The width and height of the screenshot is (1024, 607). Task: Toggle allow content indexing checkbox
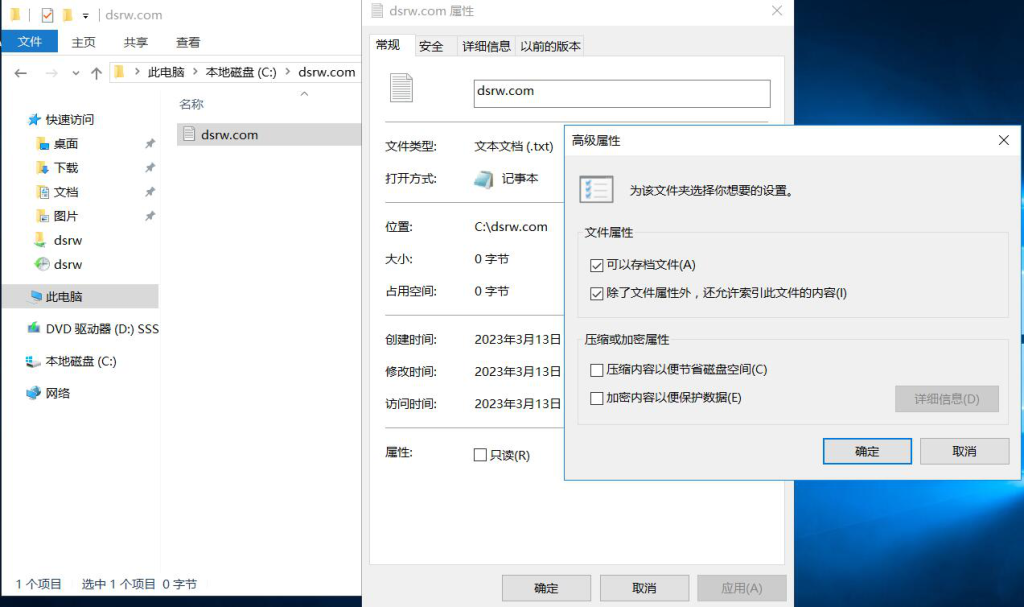click(596, 293)
